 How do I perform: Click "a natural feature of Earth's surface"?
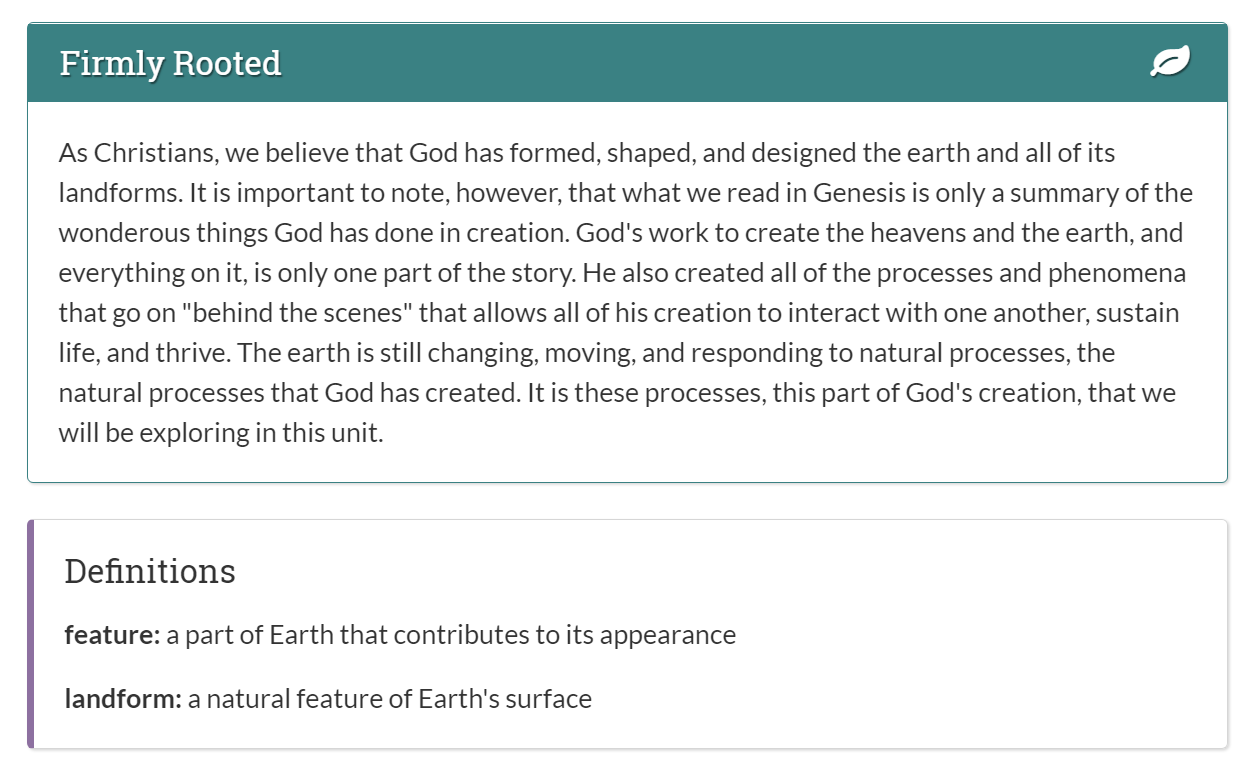390,699
